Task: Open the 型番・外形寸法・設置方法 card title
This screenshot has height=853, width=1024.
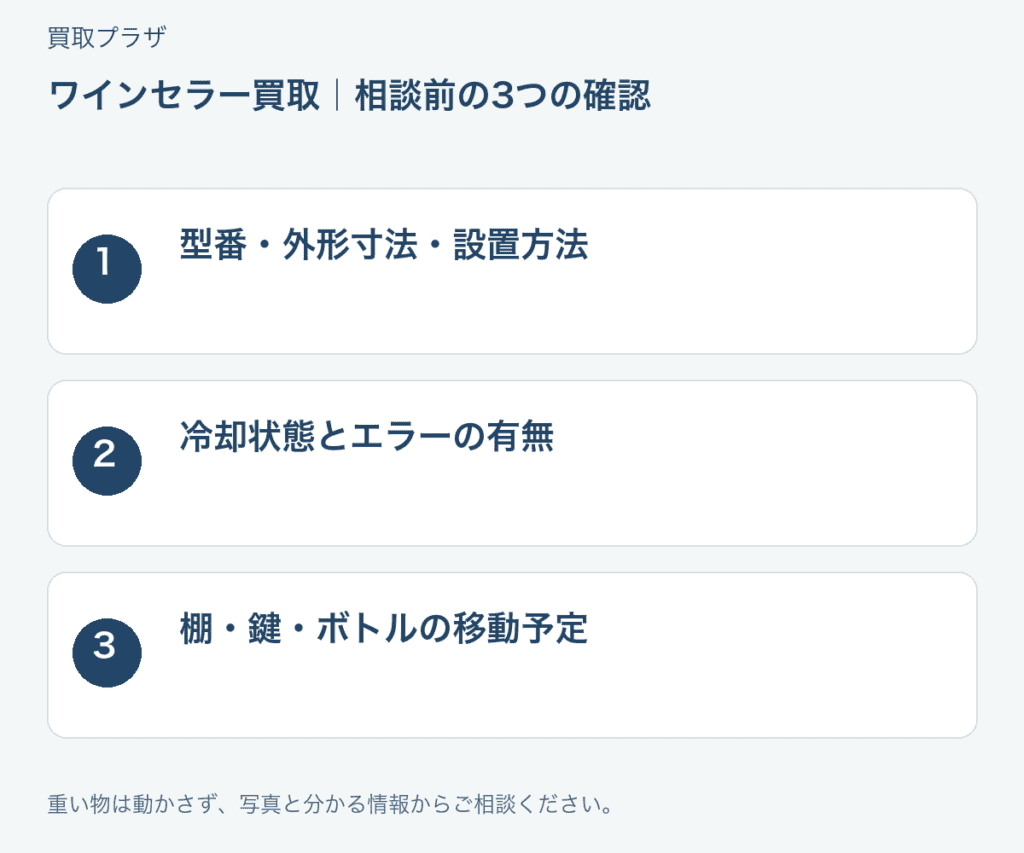Action: point(384,245)
